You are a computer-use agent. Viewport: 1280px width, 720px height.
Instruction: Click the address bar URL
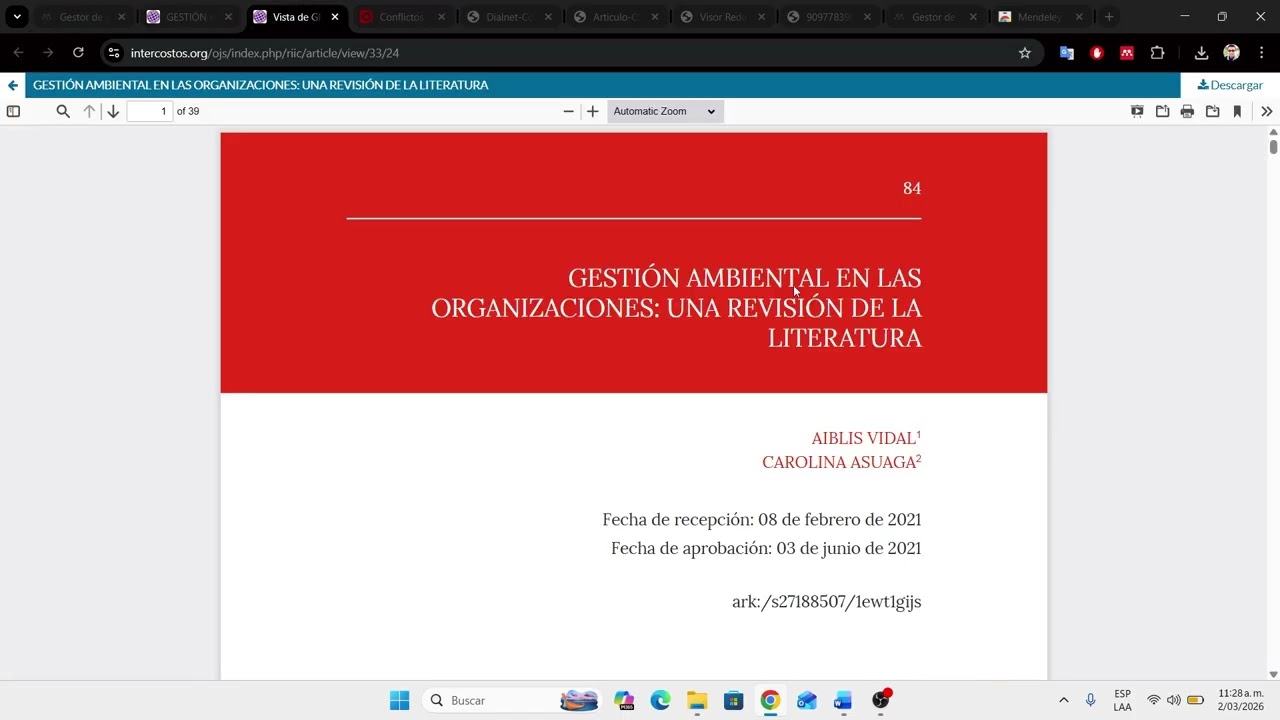(x=265, y=53)
